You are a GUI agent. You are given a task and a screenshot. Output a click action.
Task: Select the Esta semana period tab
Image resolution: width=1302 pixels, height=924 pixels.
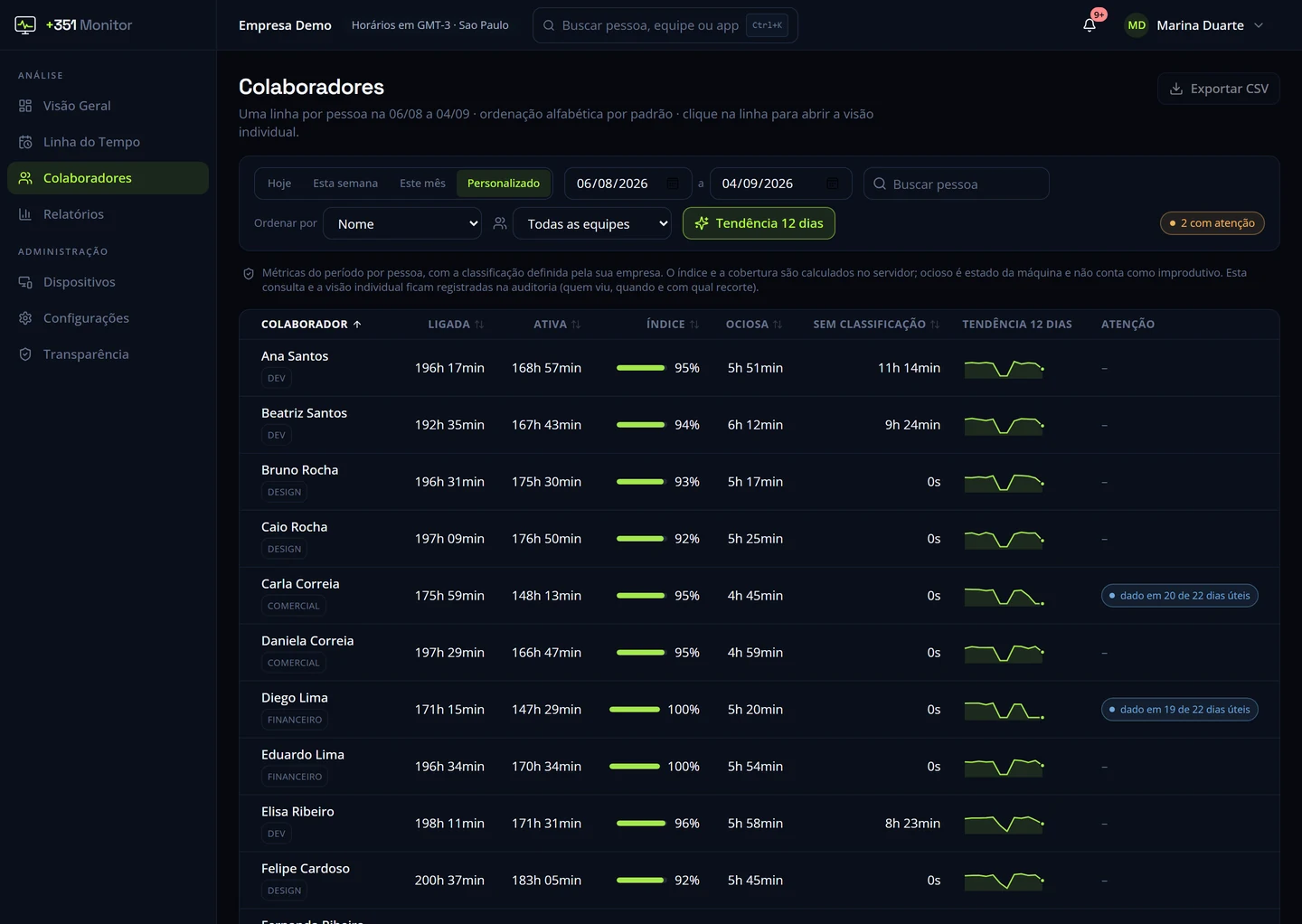345,184
